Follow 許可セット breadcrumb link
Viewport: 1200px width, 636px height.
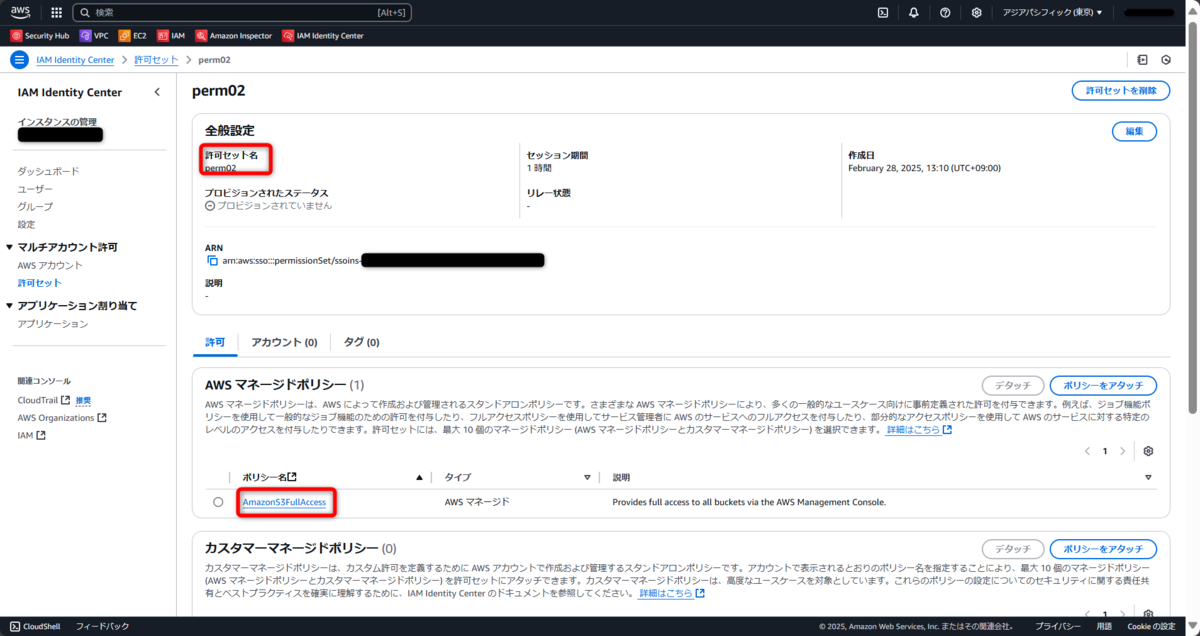pyautogui.click(x=156, y=60)
